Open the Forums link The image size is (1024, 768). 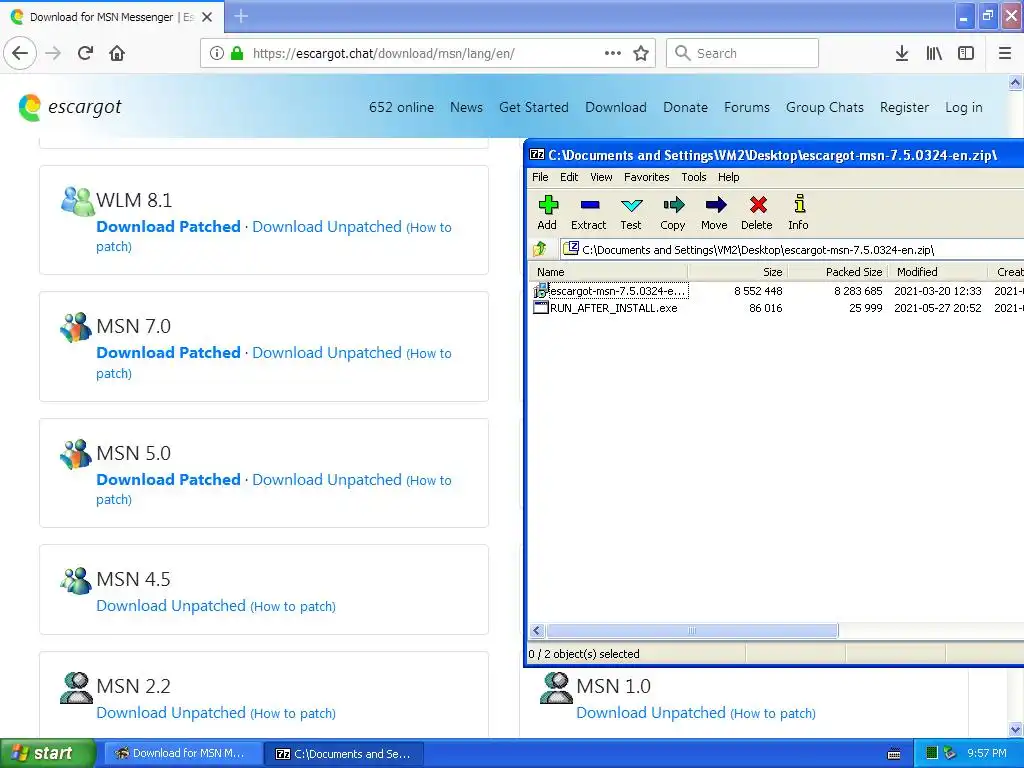[746, 107]
